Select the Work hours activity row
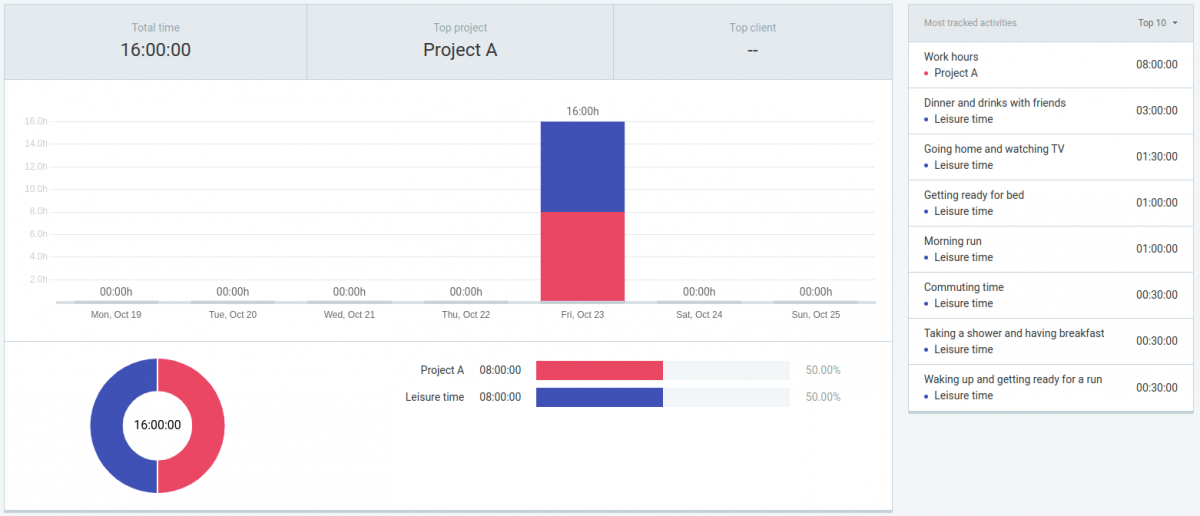 pos(1050,65)
